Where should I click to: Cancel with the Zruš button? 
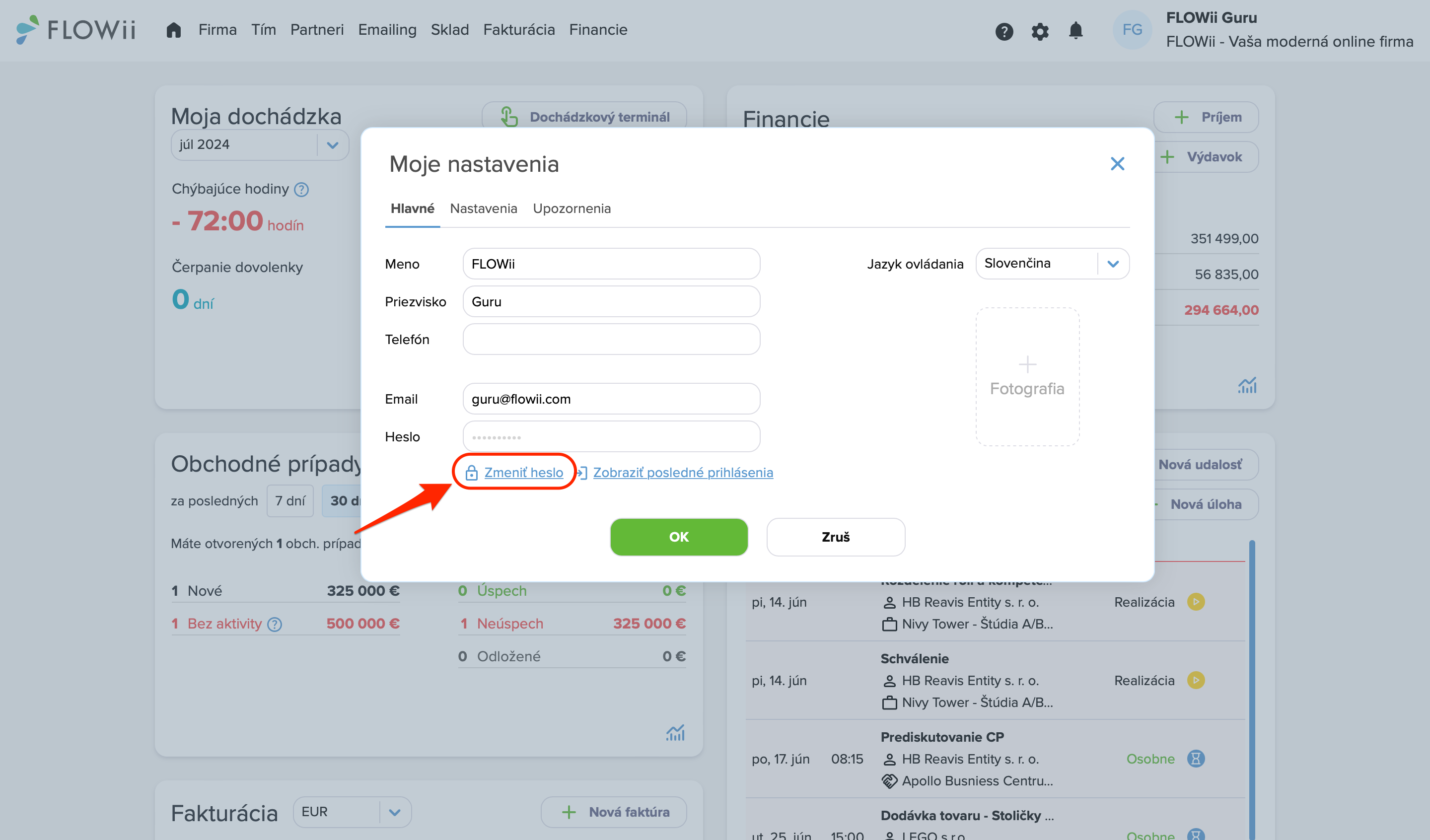(x=835, y=537)
